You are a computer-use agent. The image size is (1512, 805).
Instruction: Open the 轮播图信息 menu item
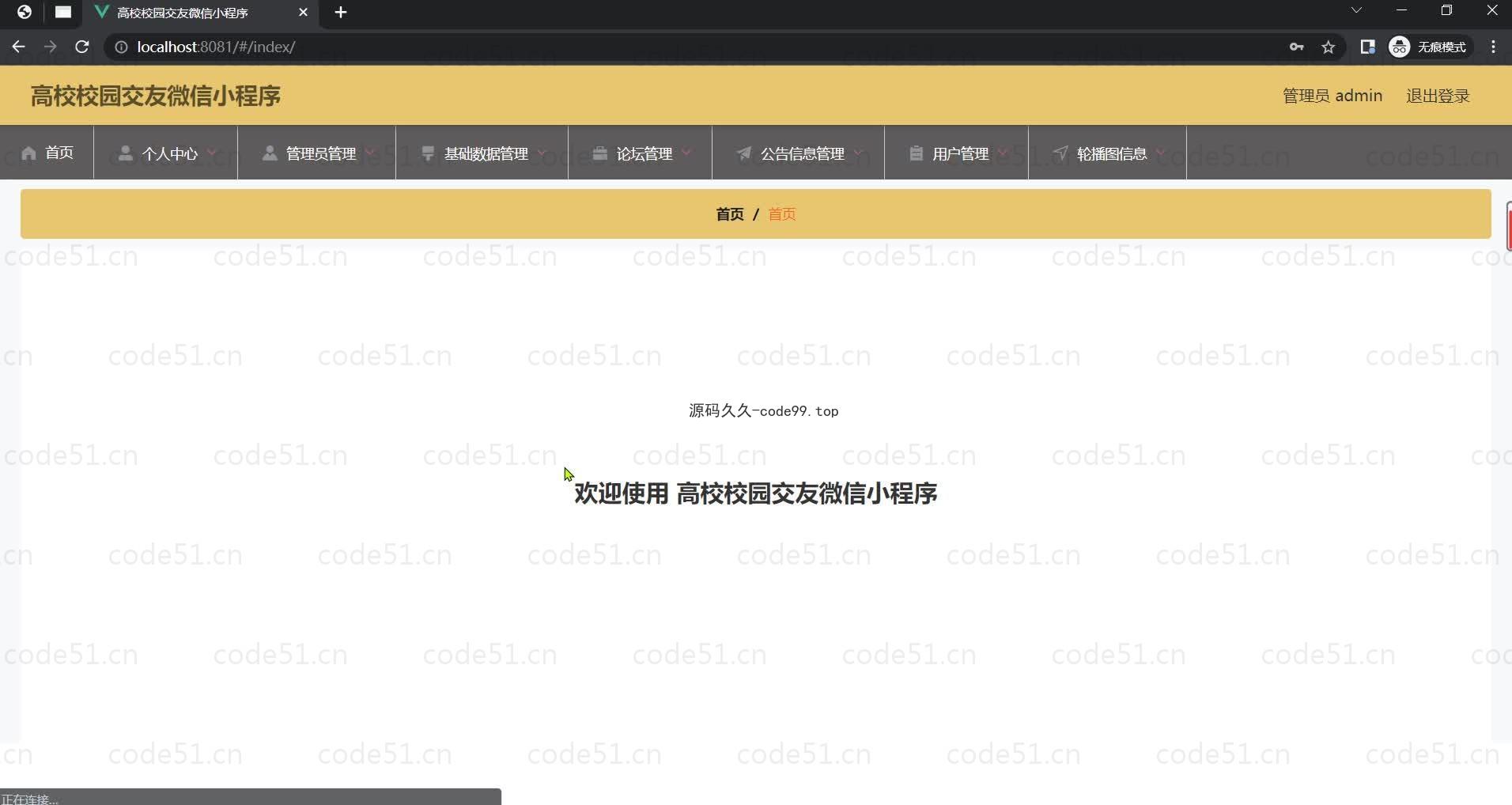tap(1108, 152)
